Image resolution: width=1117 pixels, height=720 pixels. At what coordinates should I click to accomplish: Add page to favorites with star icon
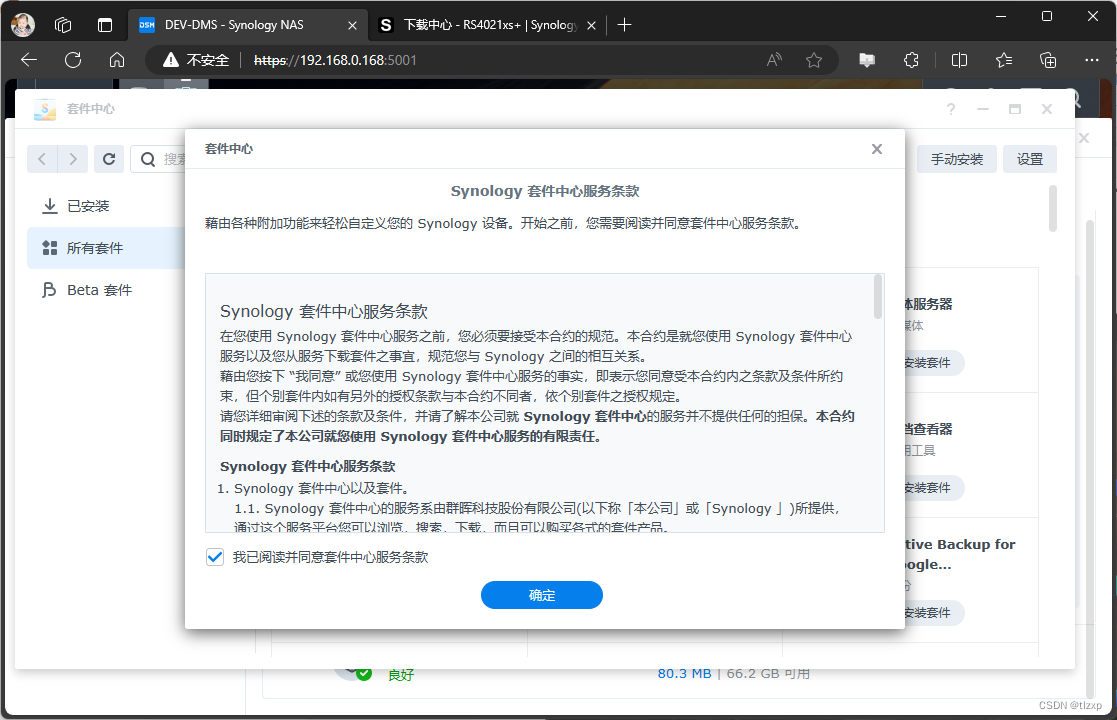(x=814, y=61)
